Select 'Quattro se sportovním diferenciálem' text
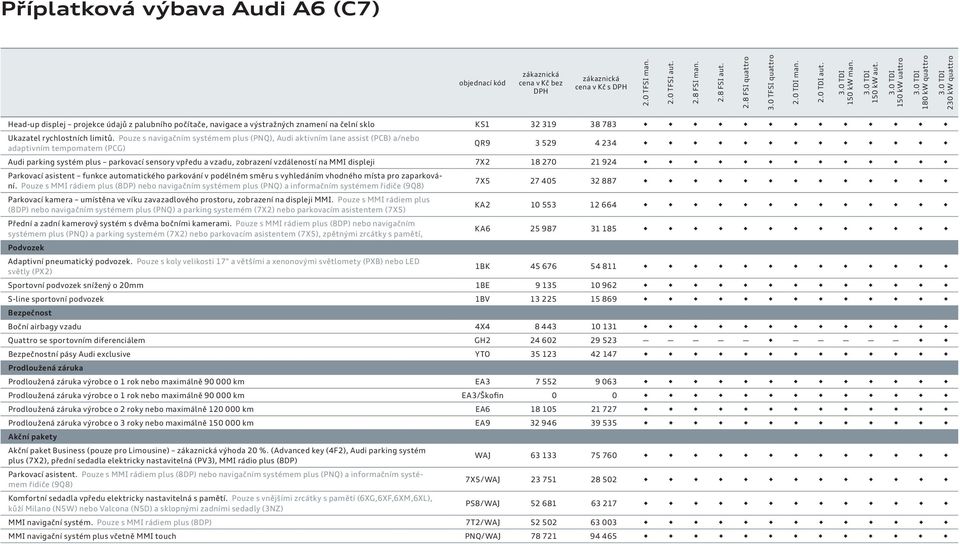960x544 pixels. [x=77, y=340]
